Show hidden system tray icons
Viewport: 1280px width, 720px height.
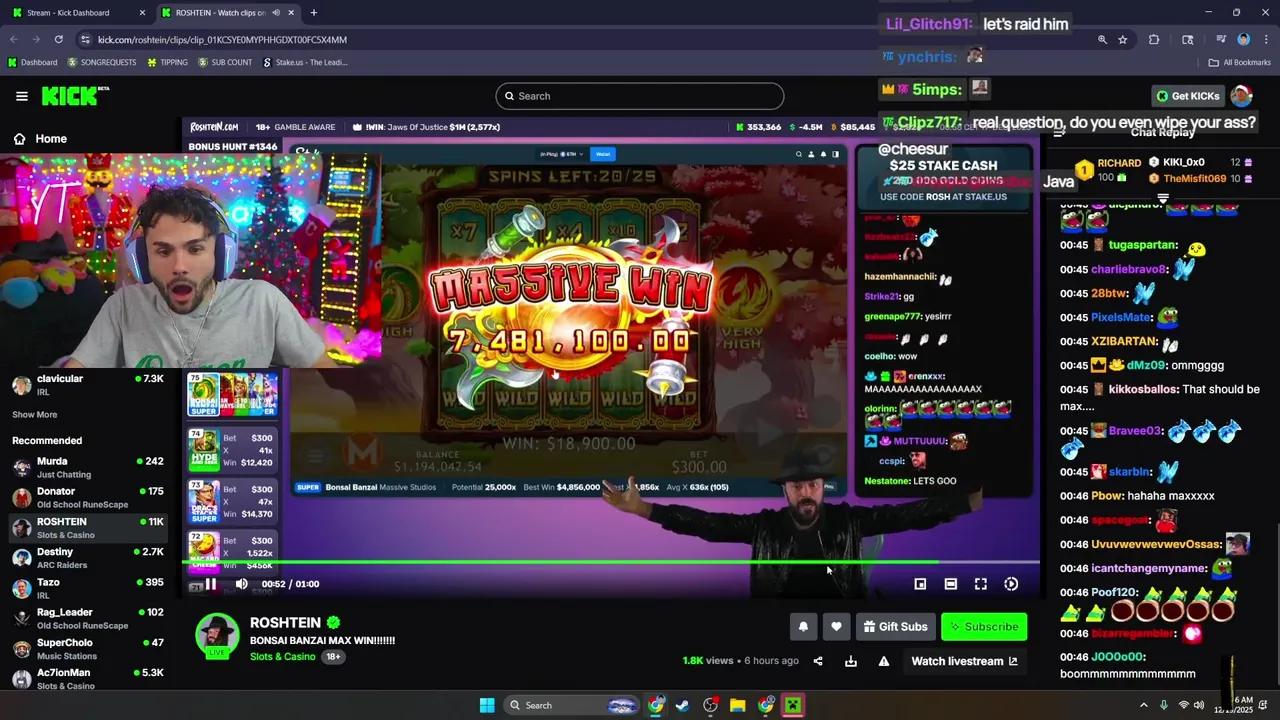tap(1144, 705)
